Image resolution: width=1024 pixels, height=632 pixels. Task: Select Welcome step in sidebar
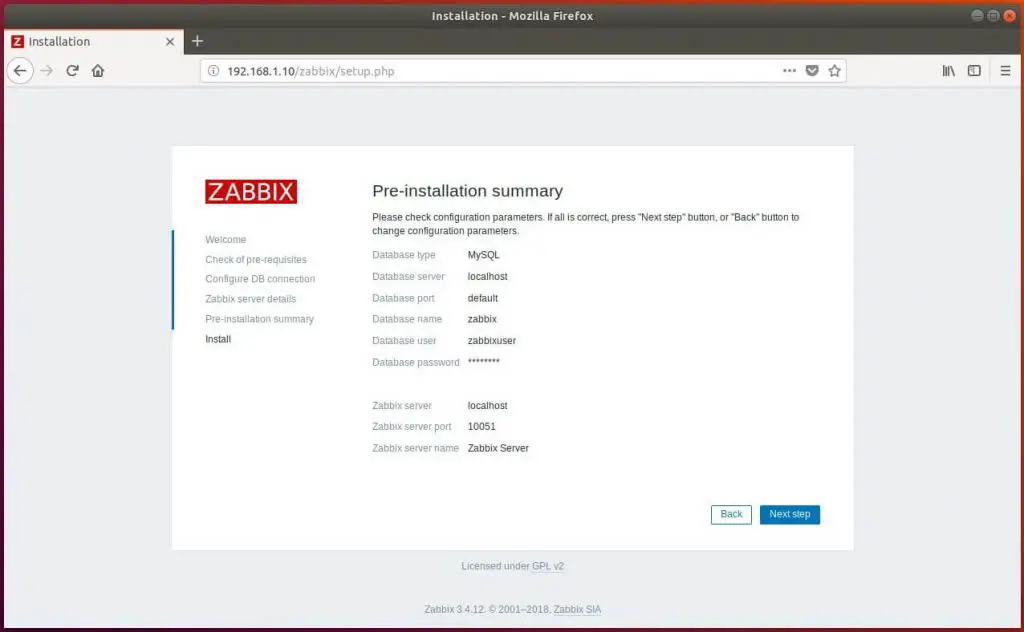click(x=225, y=240)
